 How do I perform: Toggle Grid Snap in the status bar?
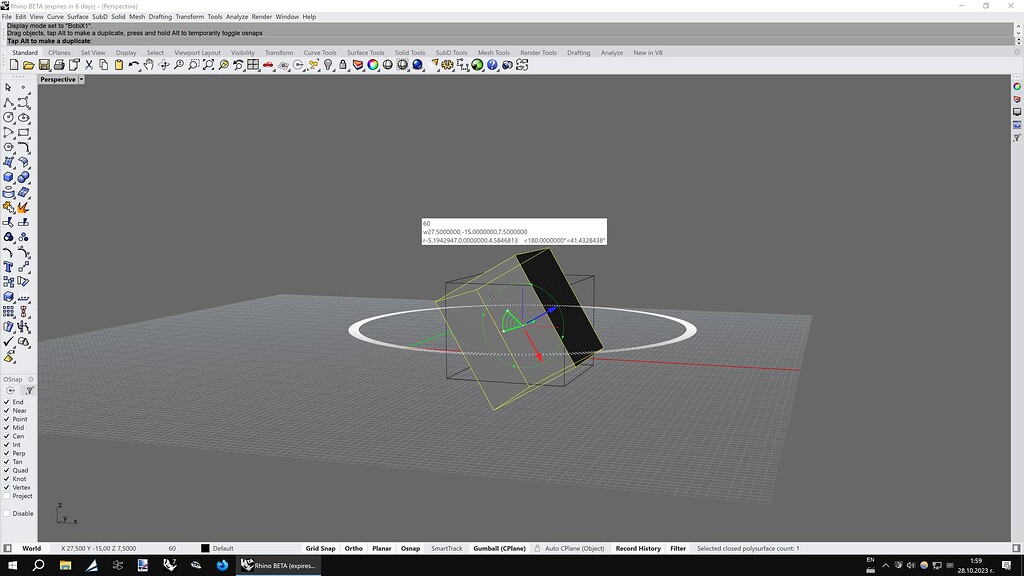(322, 548)
